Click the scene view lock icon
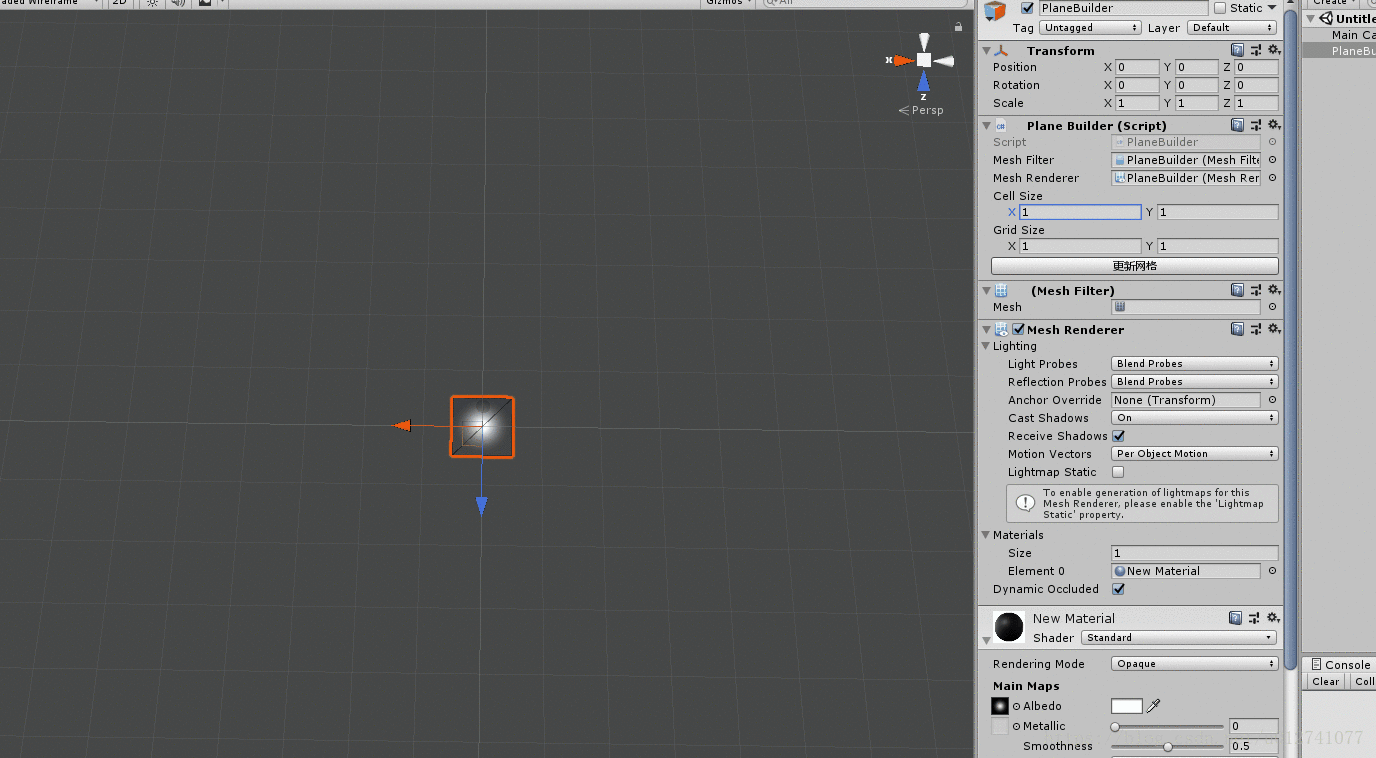 958,27
